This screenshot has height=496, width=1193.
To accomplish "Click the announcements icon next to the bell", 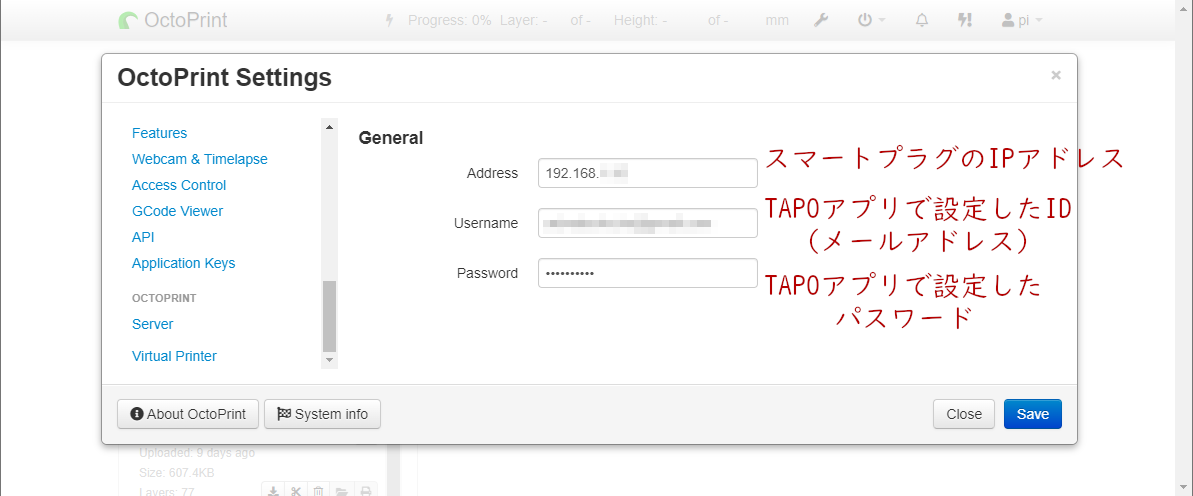I will coord(965,20).
